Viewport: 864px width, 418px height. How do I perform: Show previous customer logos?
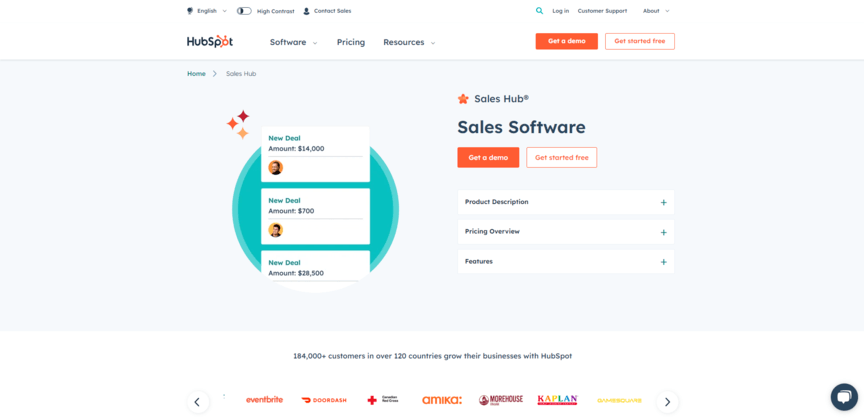pyautogui.click(x=198, y=402)
